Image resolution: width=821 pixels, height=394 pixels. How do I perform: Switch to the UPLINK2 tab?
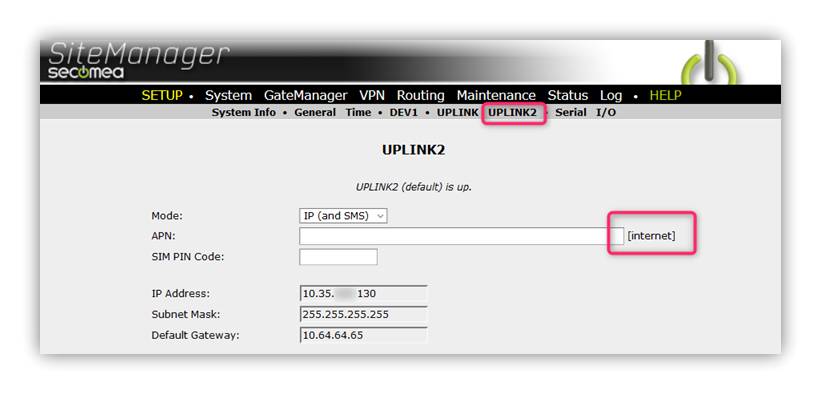tap(513, 112)
